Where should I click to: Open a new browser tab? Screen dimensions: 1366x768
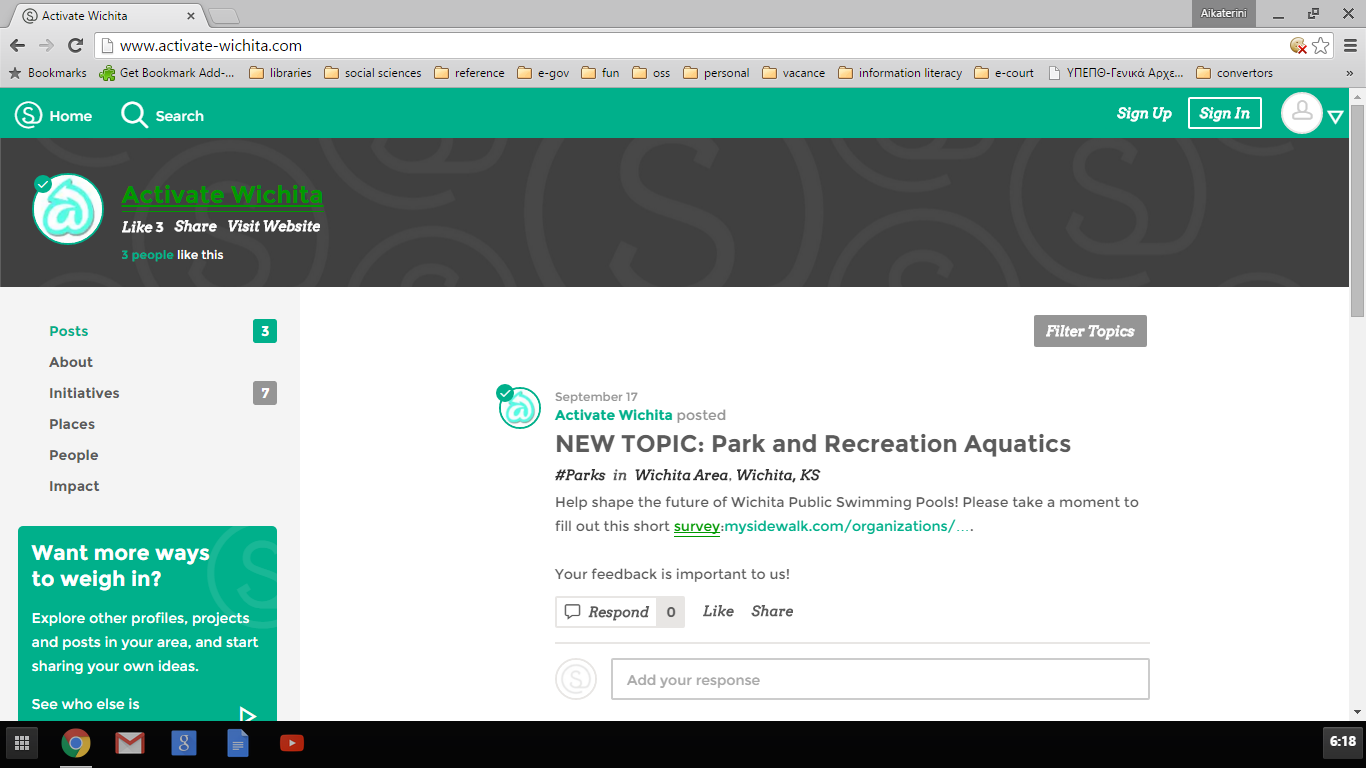point(224,16)
